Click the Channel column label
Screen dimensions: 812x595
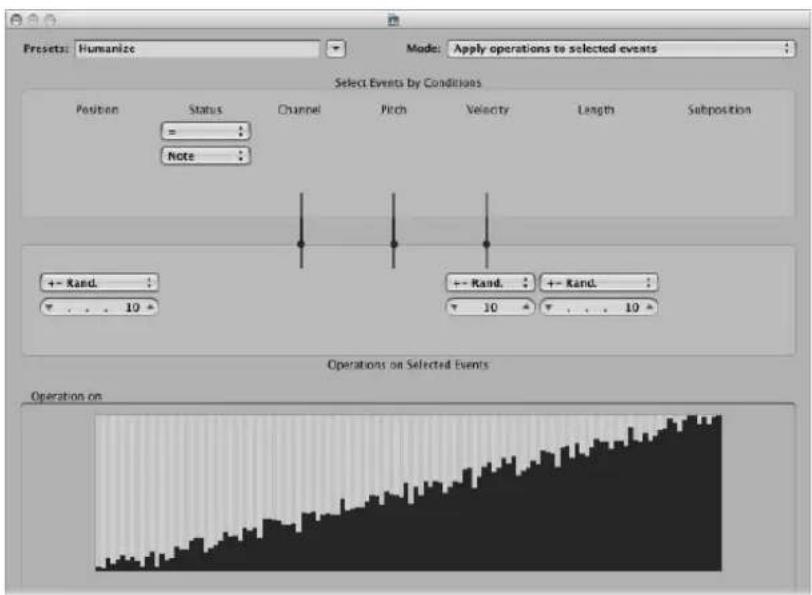point(299,109)
